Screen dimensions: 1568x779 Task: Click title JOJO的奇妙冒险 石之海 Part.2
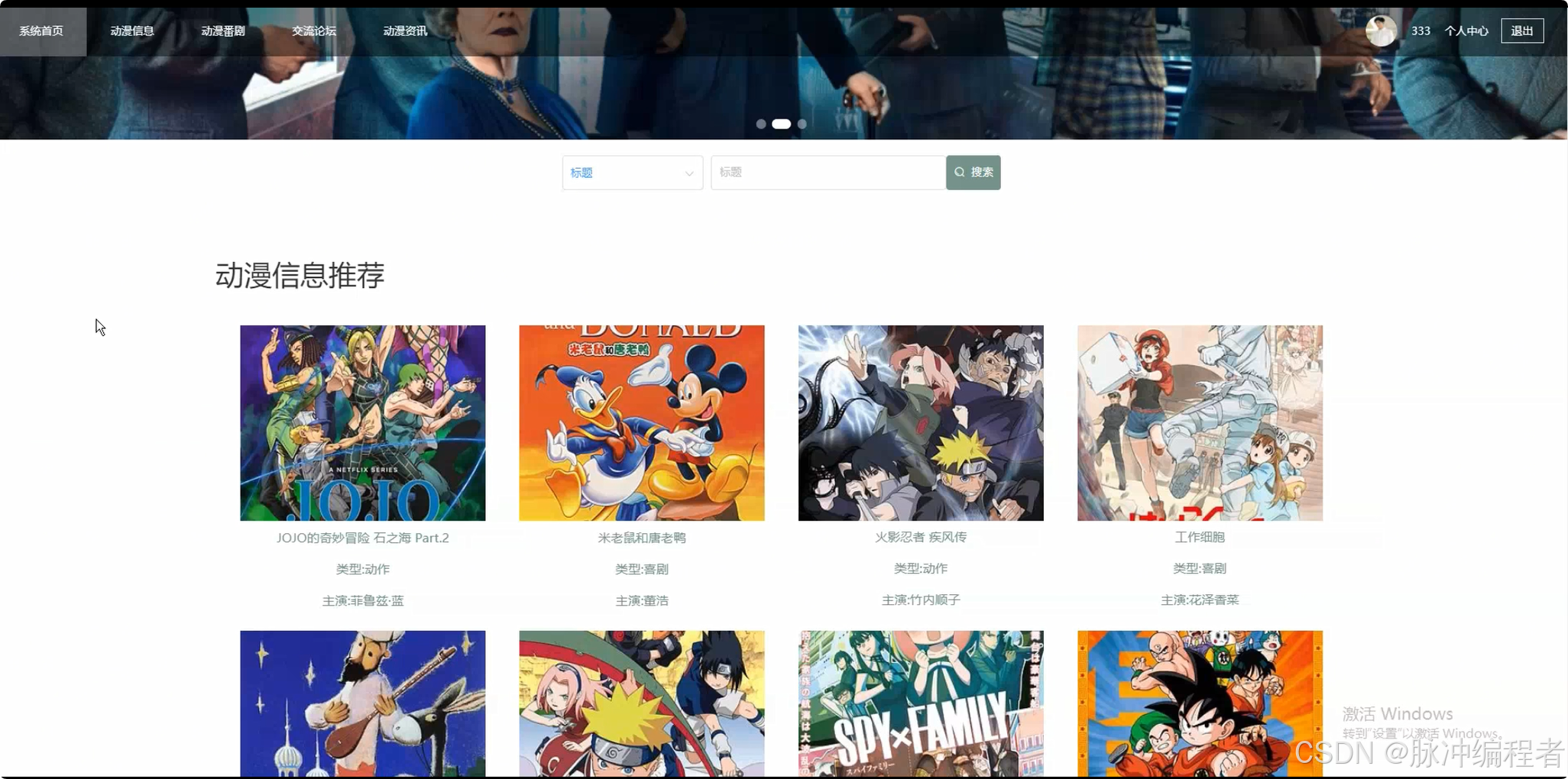(362, 538)
